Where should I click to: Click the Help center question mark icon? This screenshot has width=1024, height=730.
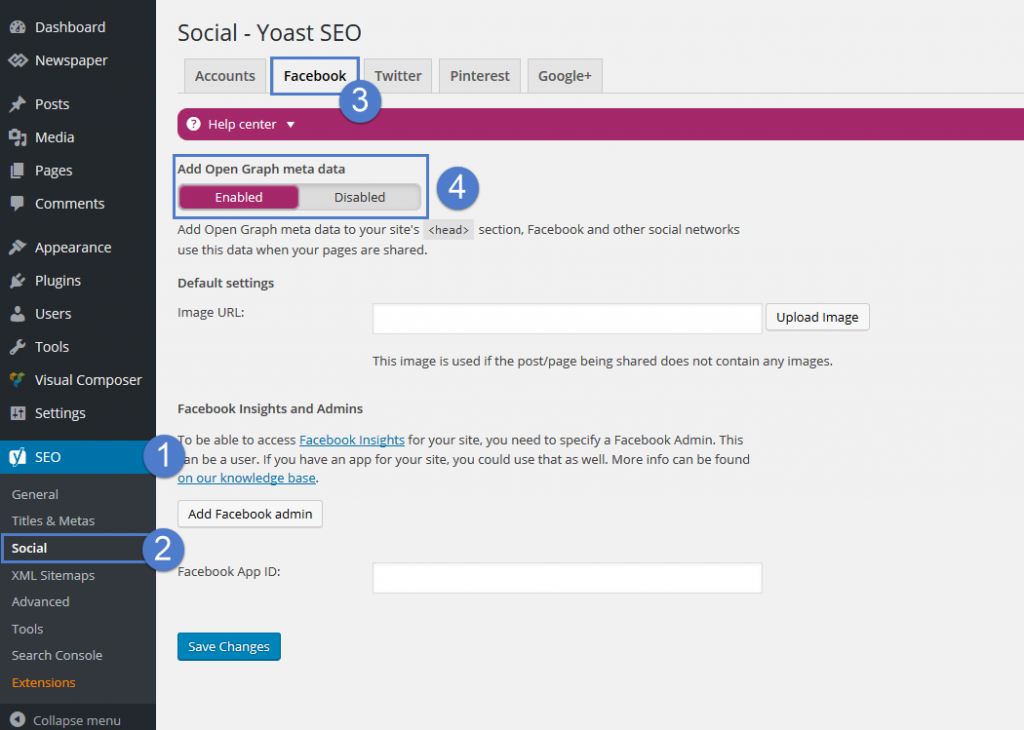click(193, 124)
